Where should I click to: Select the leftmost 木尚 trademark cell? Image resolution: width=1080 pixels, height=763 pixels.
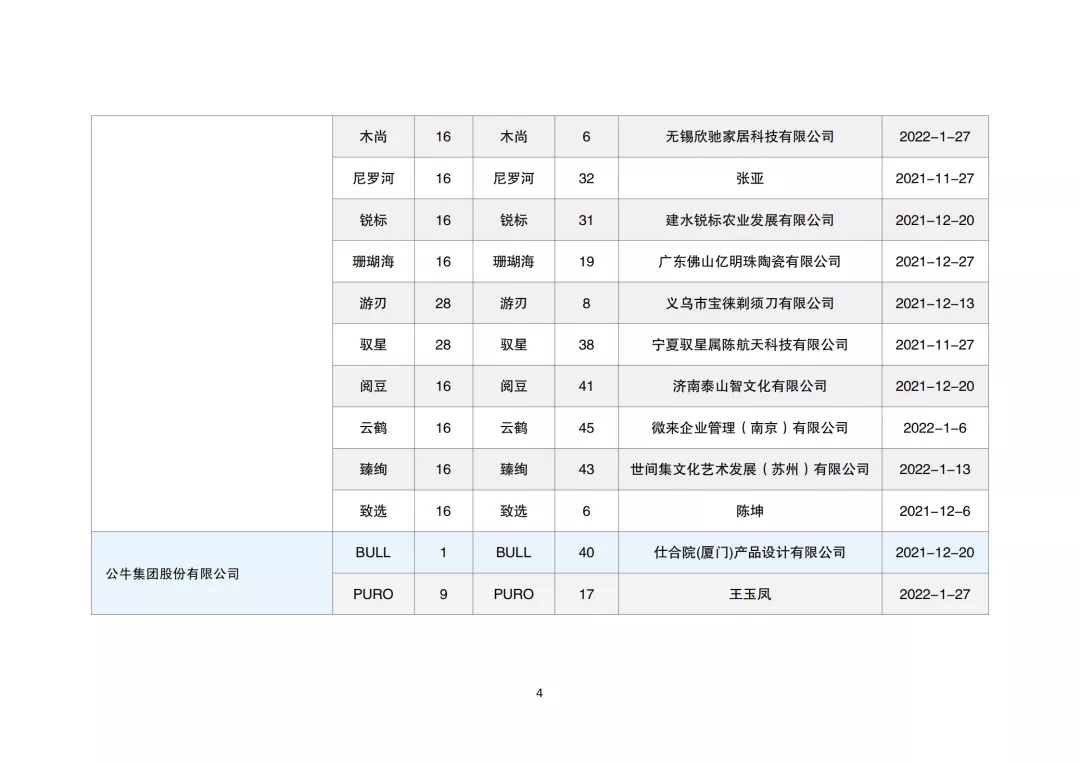coord(373,136)
